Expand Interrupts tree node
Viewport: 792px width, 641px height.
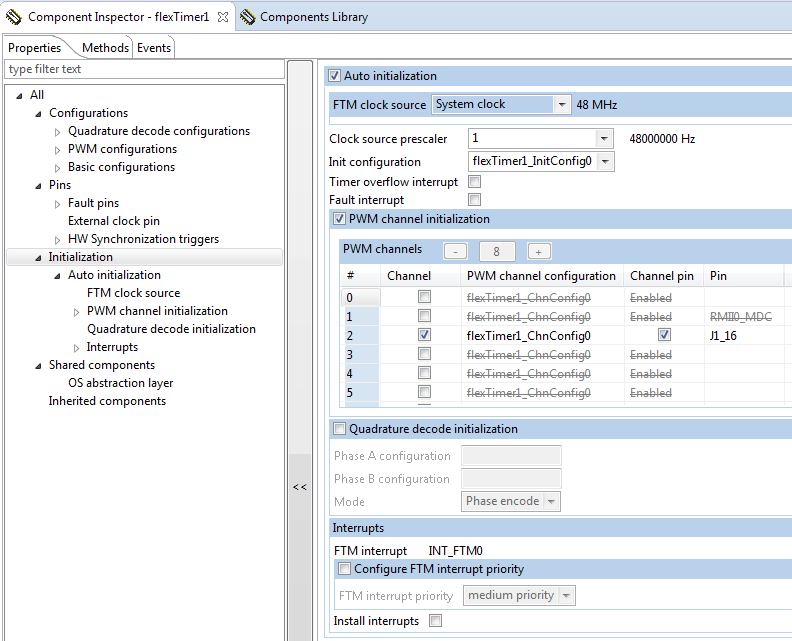pyautogui.click(x=77, y=348)
